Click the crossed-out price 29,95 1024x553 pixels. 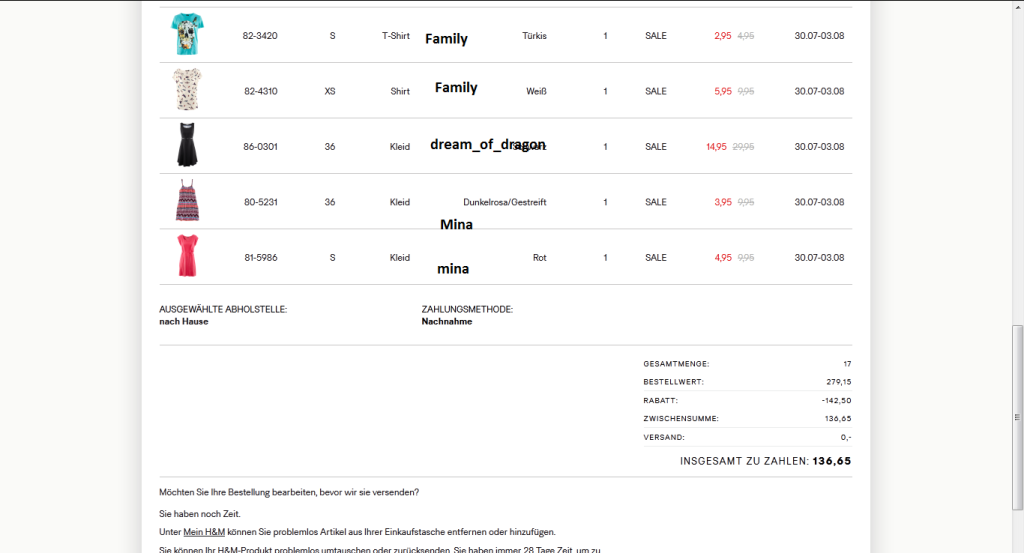743,147
